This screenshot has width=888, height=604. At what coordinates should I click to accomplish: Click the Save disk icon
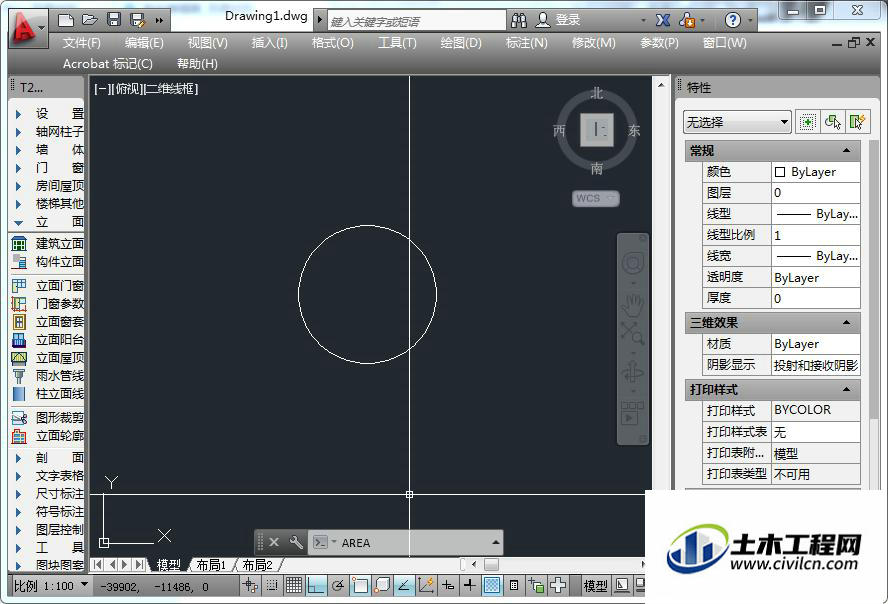click(x=114, y=20)
